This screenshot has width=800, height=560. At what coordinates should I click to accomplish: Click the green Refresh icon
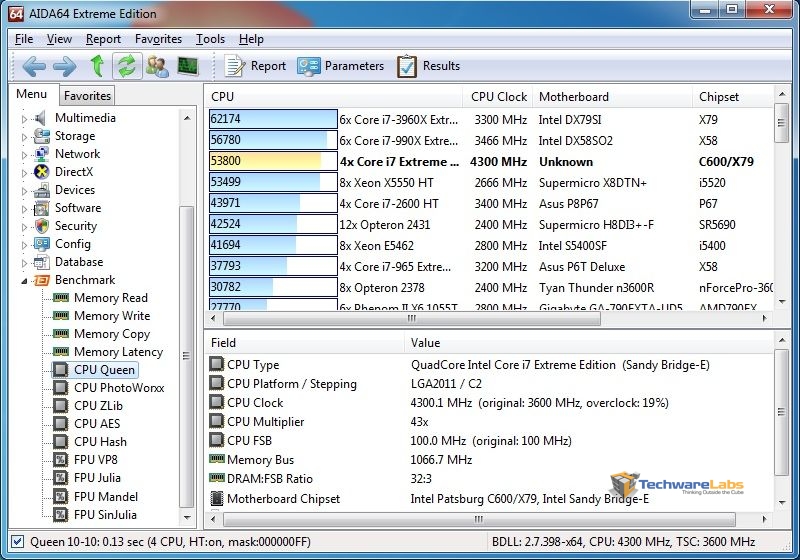(x=126, y=67)
